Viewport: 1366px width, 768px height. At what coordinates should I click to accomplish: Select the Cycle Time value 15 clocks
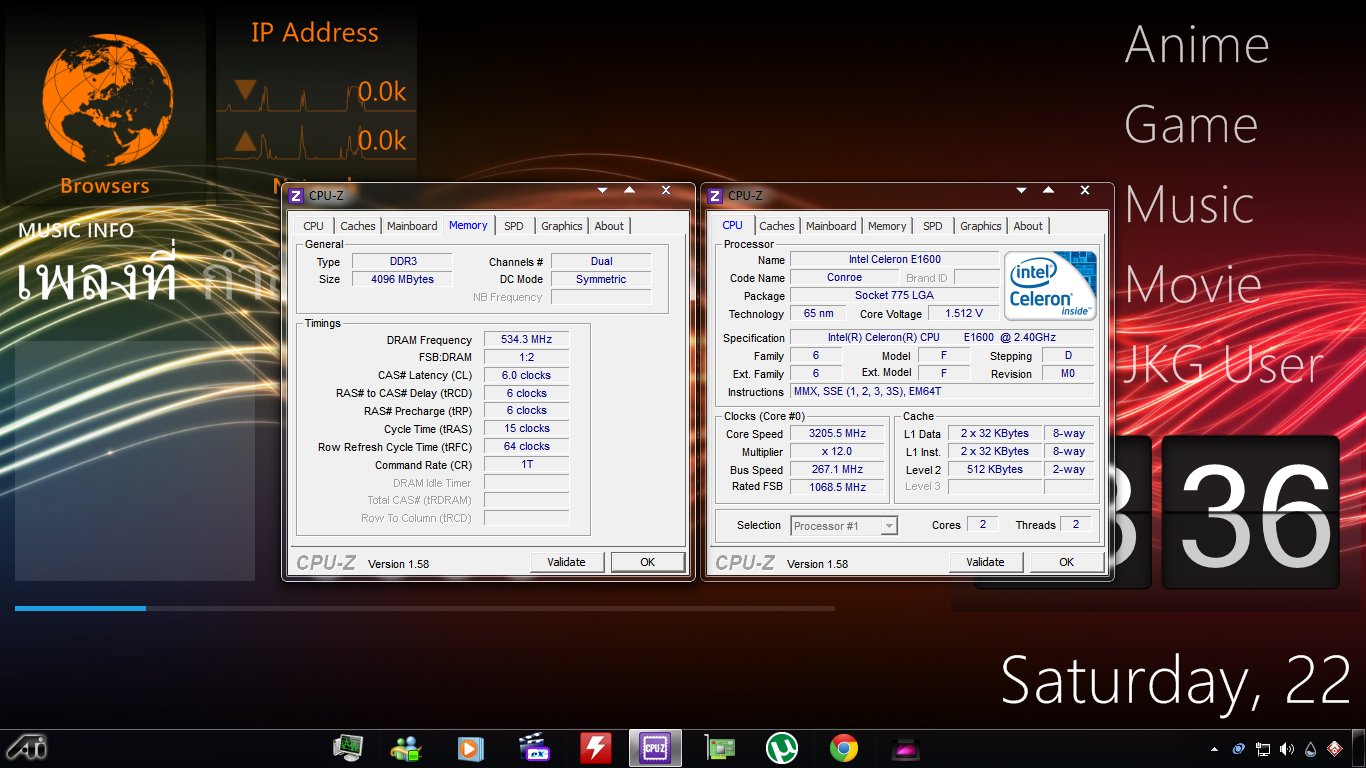pyautogui.click(x=527, y=429)
